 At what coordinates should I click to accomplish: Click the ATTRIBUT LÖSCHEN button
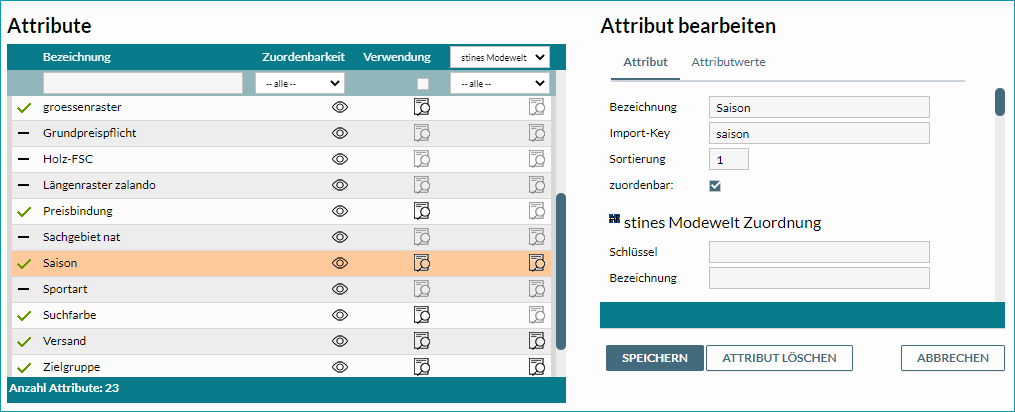pos(779,358)
